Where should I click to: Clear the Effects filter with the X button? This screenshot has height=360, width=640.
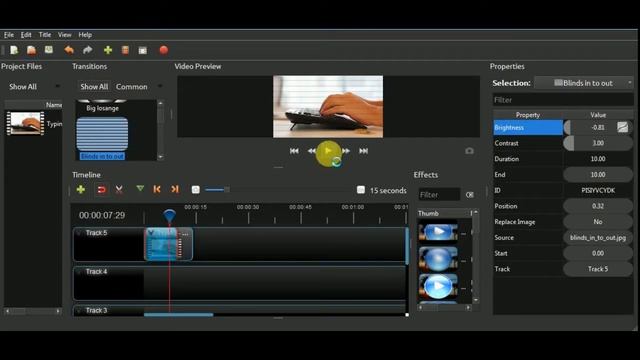[x=469, y=195]
